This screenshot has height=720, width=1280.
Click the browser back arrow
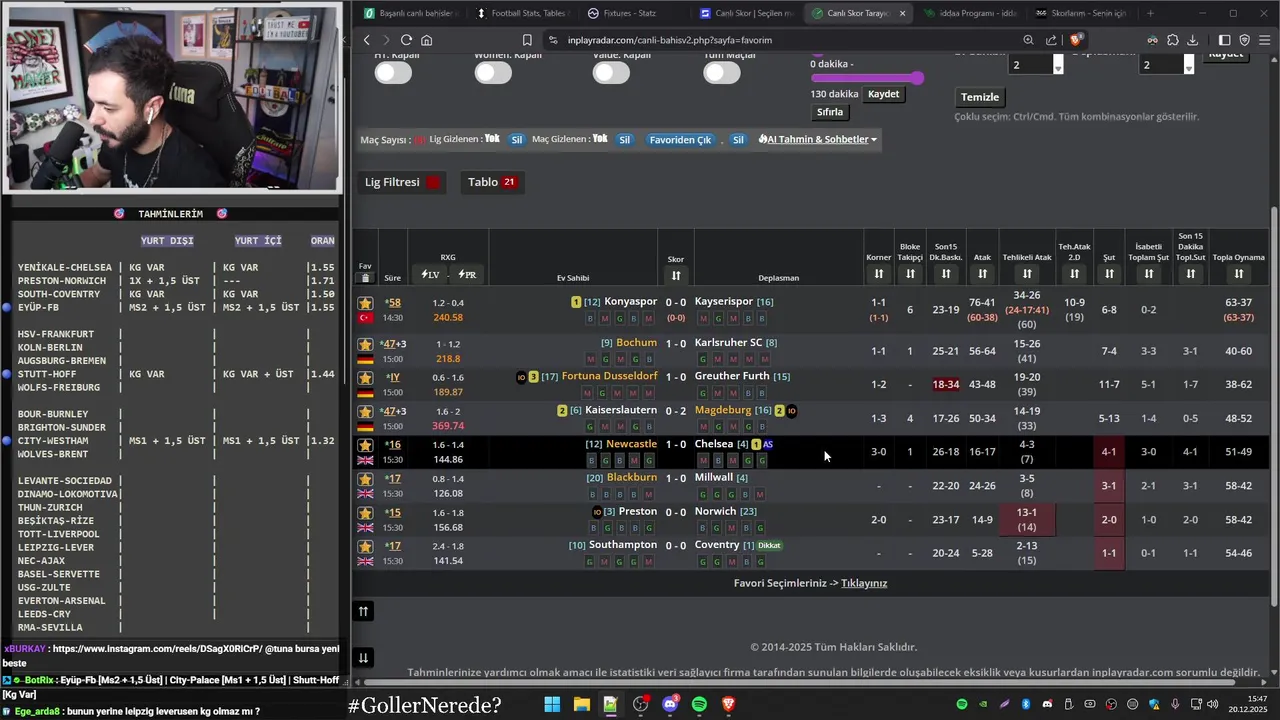click(x=367, y=40)
